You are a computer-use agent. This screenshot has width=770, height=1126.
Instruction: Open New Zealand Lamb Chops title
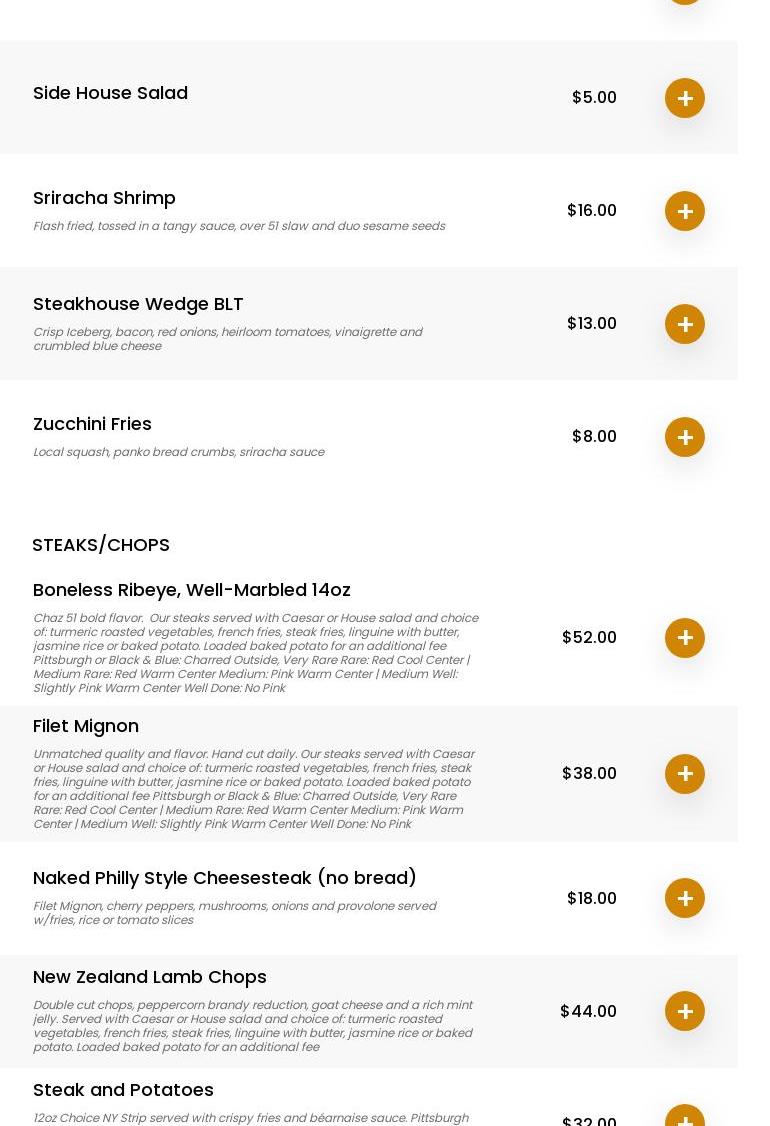(x=149, y=977)
